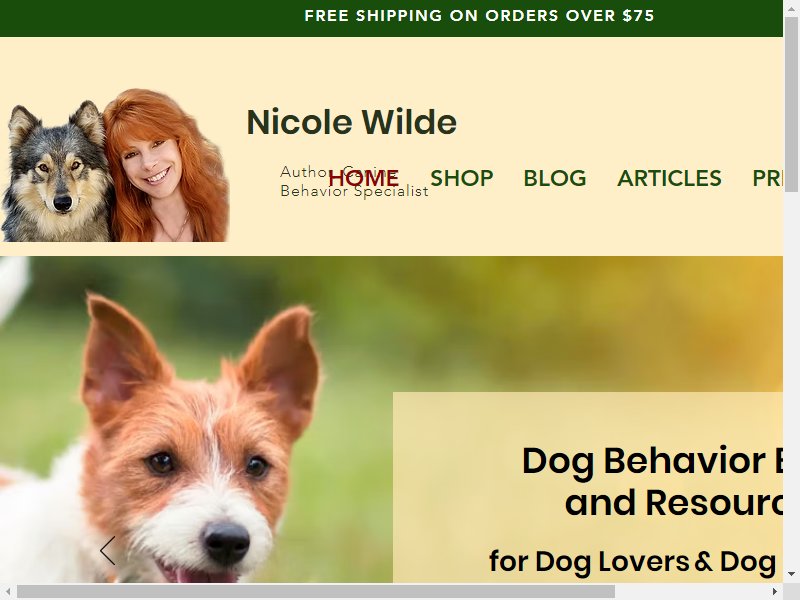Viewport: 800px width, 600px height.
Task: Click the horizontal scrollbar right arrow
Action: pyautogui.click(x=774, y=592)
